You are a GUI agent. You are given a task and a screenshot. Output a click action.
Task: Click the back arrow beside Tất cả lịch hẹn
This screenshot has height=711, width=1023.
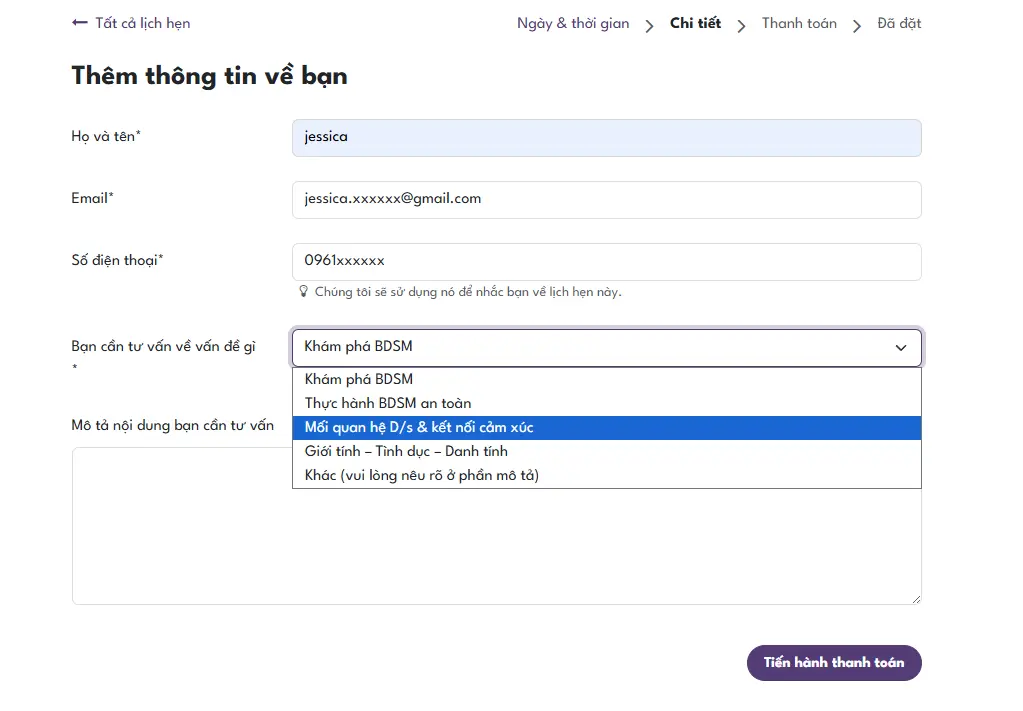[x=80, y=23]
